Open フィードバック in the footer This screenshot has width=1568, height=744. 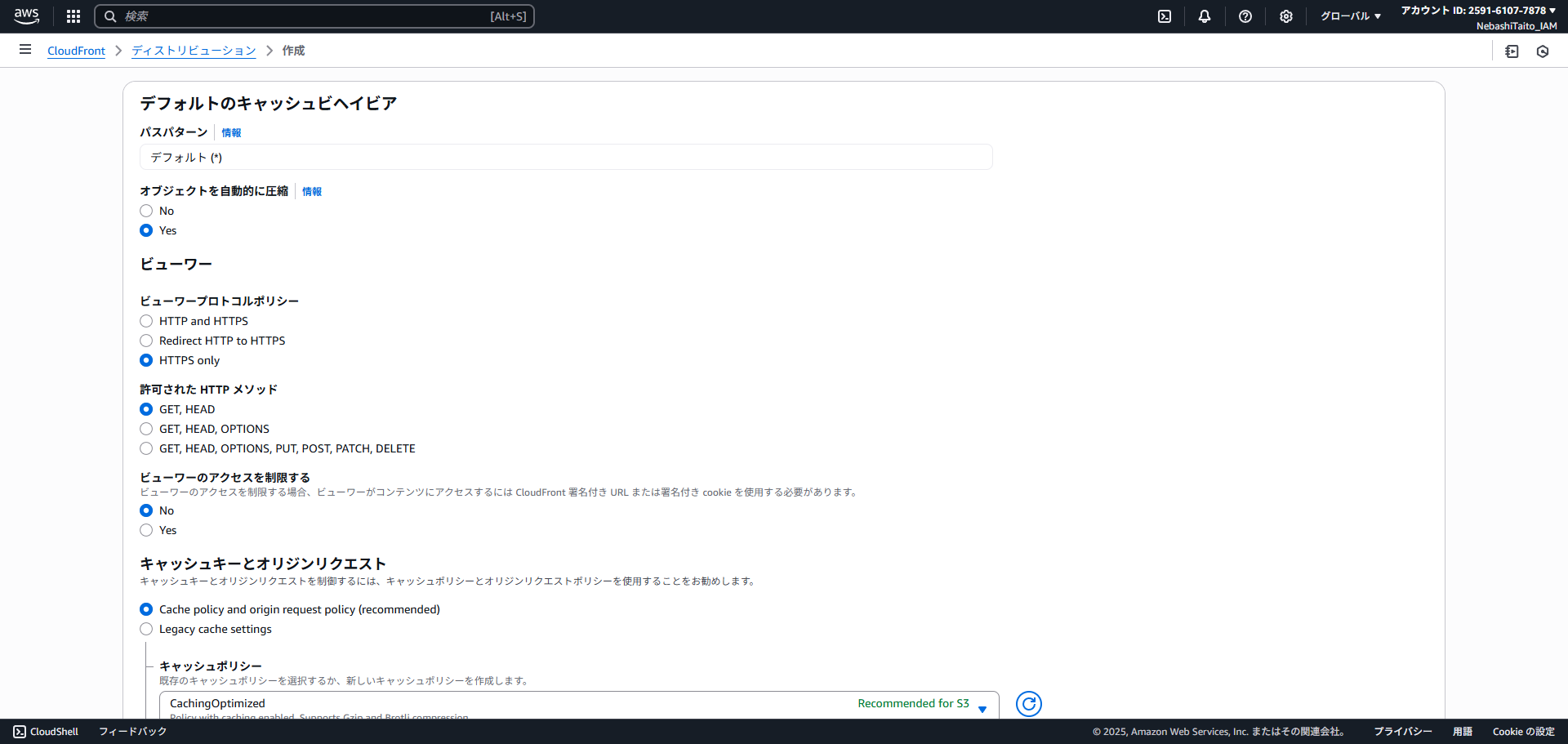click(x=132, y=732)
